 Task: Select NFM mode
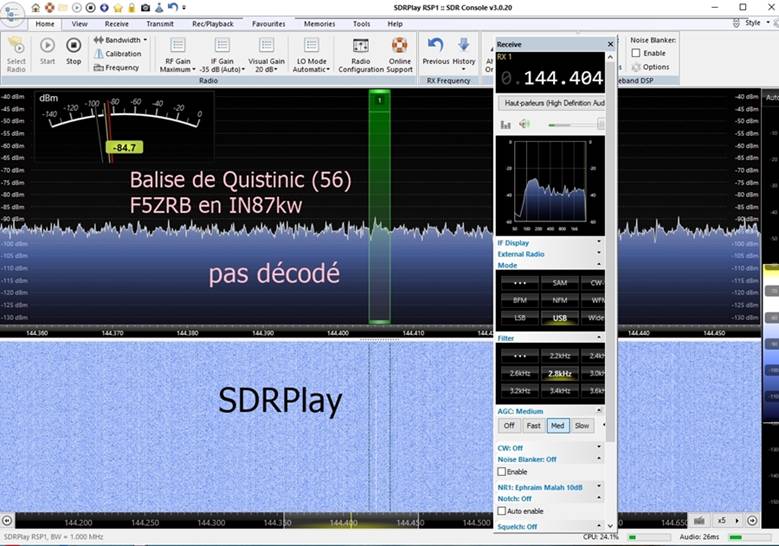(x=559, y=300)
